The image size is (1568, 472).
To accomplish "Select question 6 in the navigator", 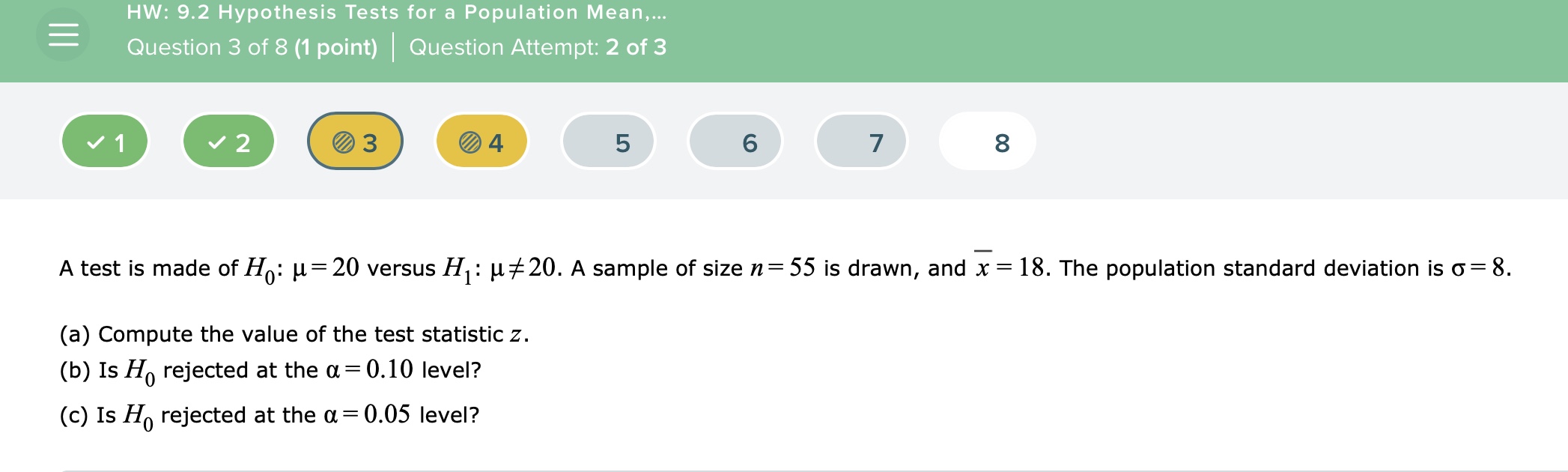I will [x=735, y=141].
